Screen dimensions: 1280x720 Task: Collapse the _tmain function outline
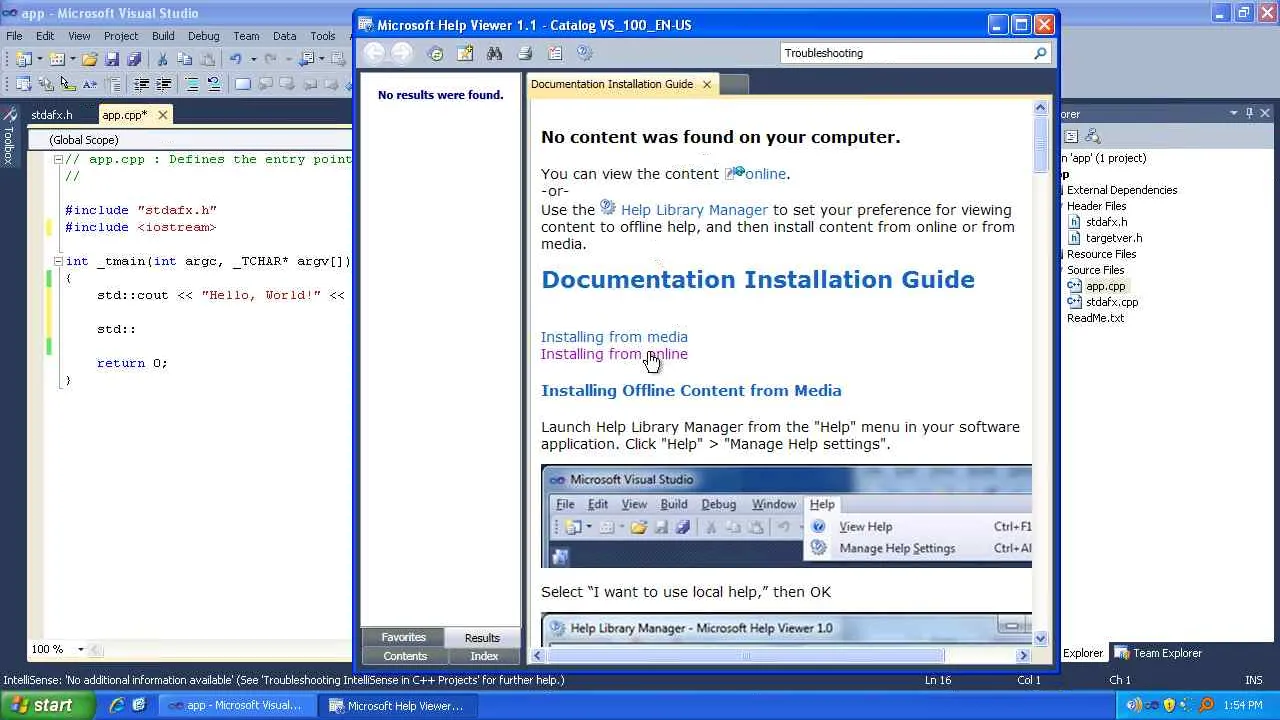(58, 261)
